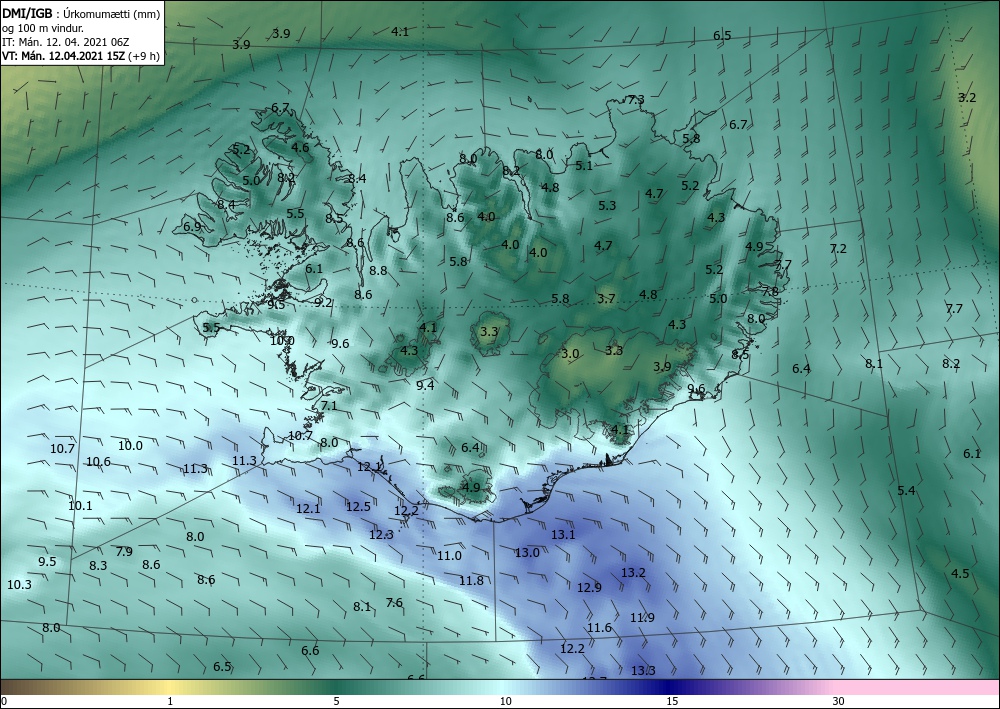The height and width of the screenshot is (709, 1000).
Task: Click the map value '3.2'
Action: (967, 98)
